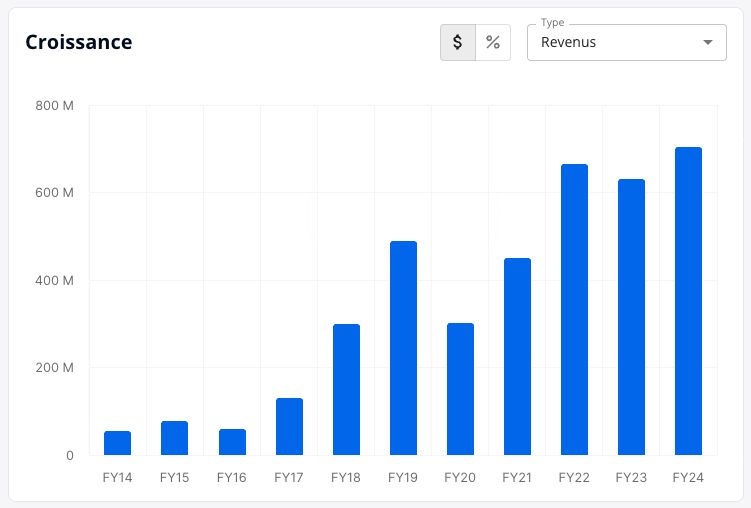751x508 pixels.
Task: Select the FY20 revenue bar
Action: [x=460, y=389]
